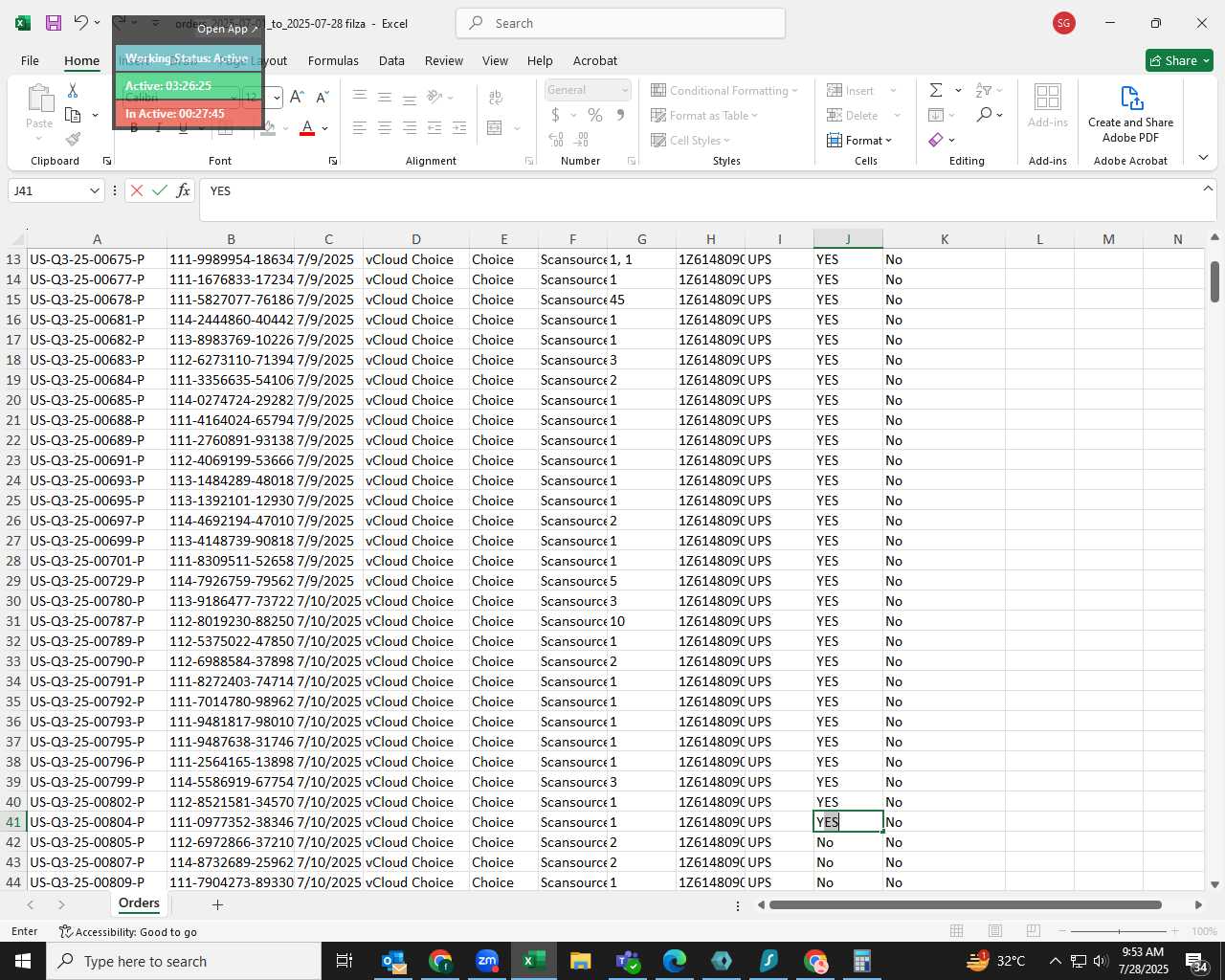Image resolution: width=1225 pixels, height=980 pixels.
Task: Click the Copy icon in Clipboard group
Action: 73,115
